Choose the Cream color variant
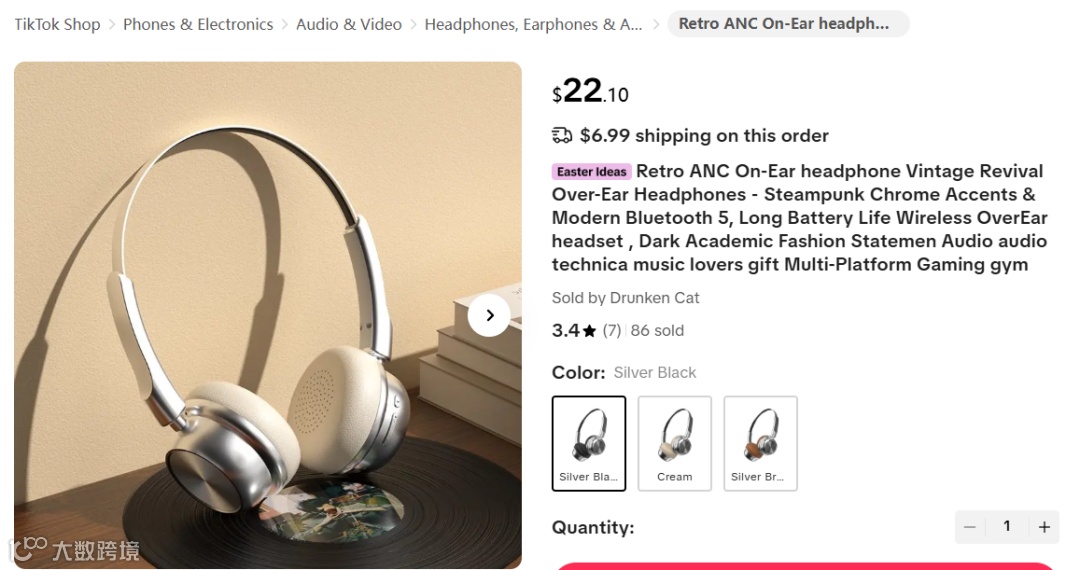The width and height of the screenshot is (1080, 570). (674, 443)
